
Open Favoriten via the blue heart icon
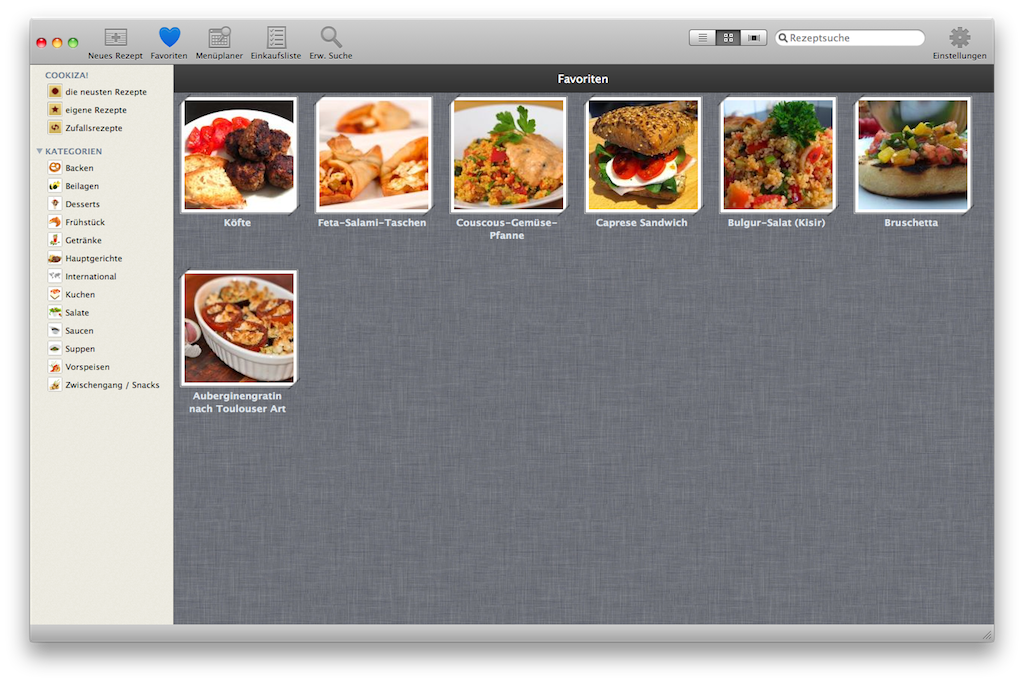point(169,37)
